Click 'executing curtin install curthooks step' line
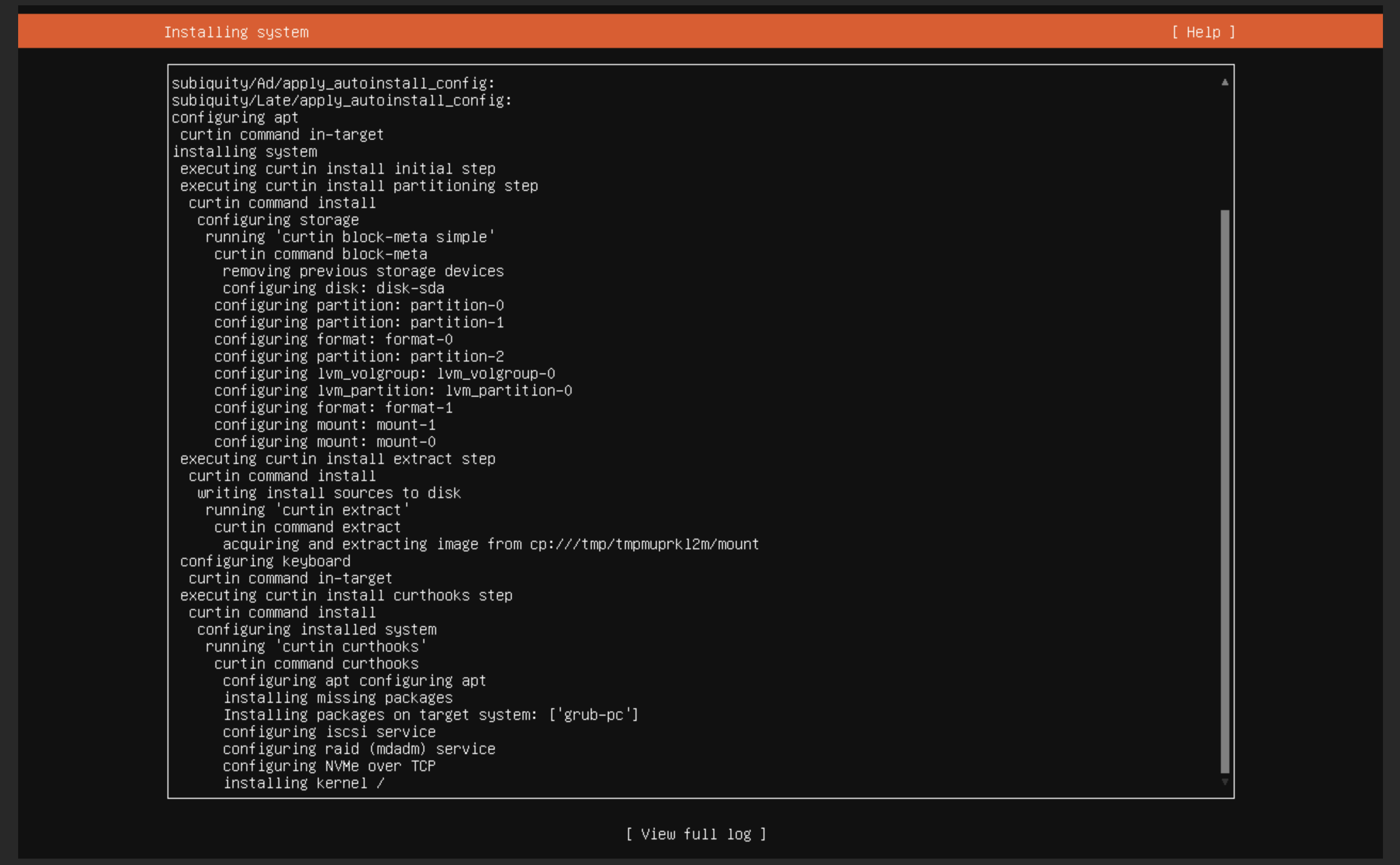 346,596
